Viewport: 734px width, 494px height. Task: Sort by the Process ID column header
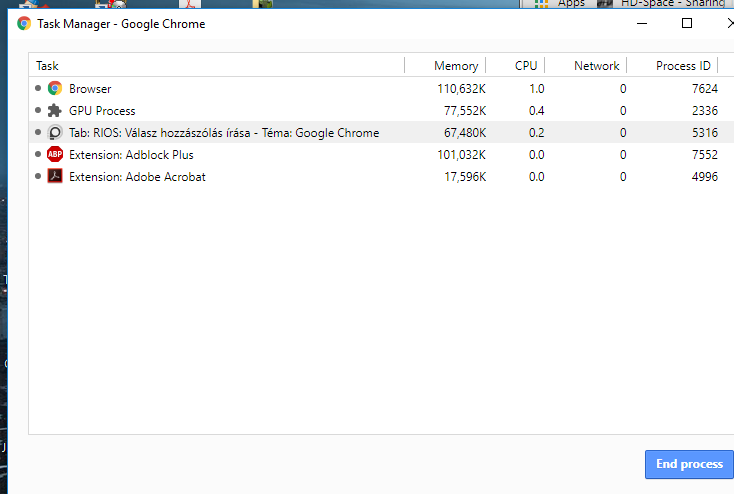(x=683, y=66)
